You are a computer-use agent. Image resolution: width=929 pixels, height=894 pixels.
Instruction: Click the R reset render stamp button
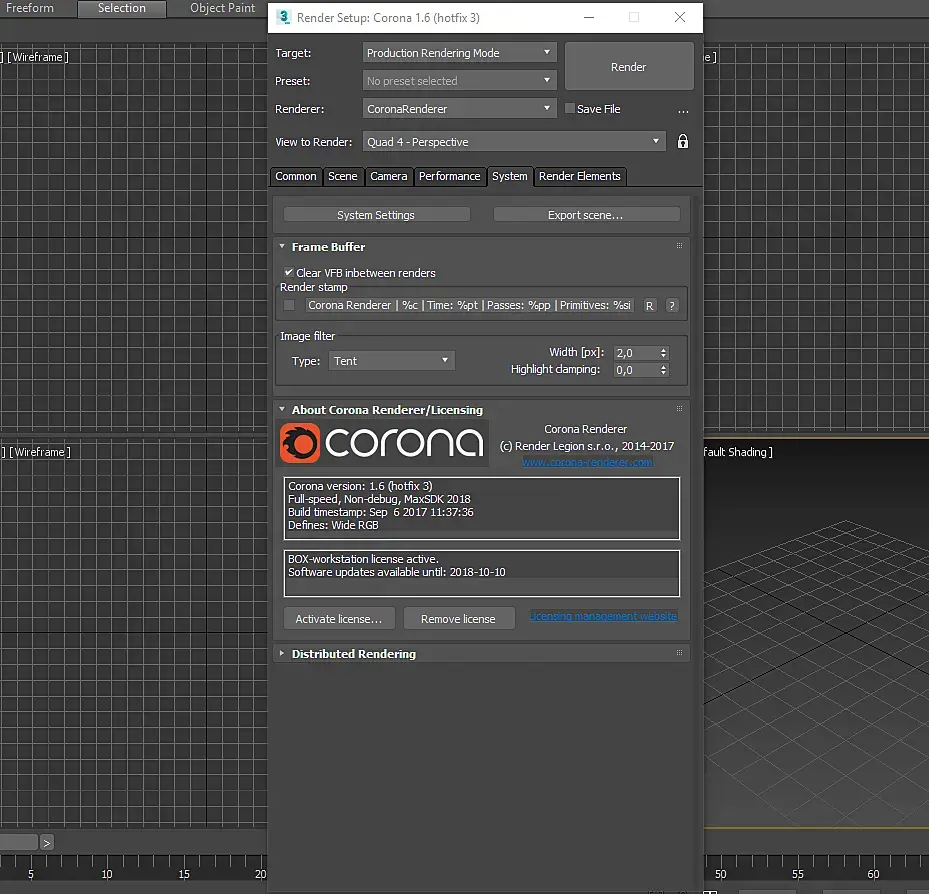(x=649, y=306)
